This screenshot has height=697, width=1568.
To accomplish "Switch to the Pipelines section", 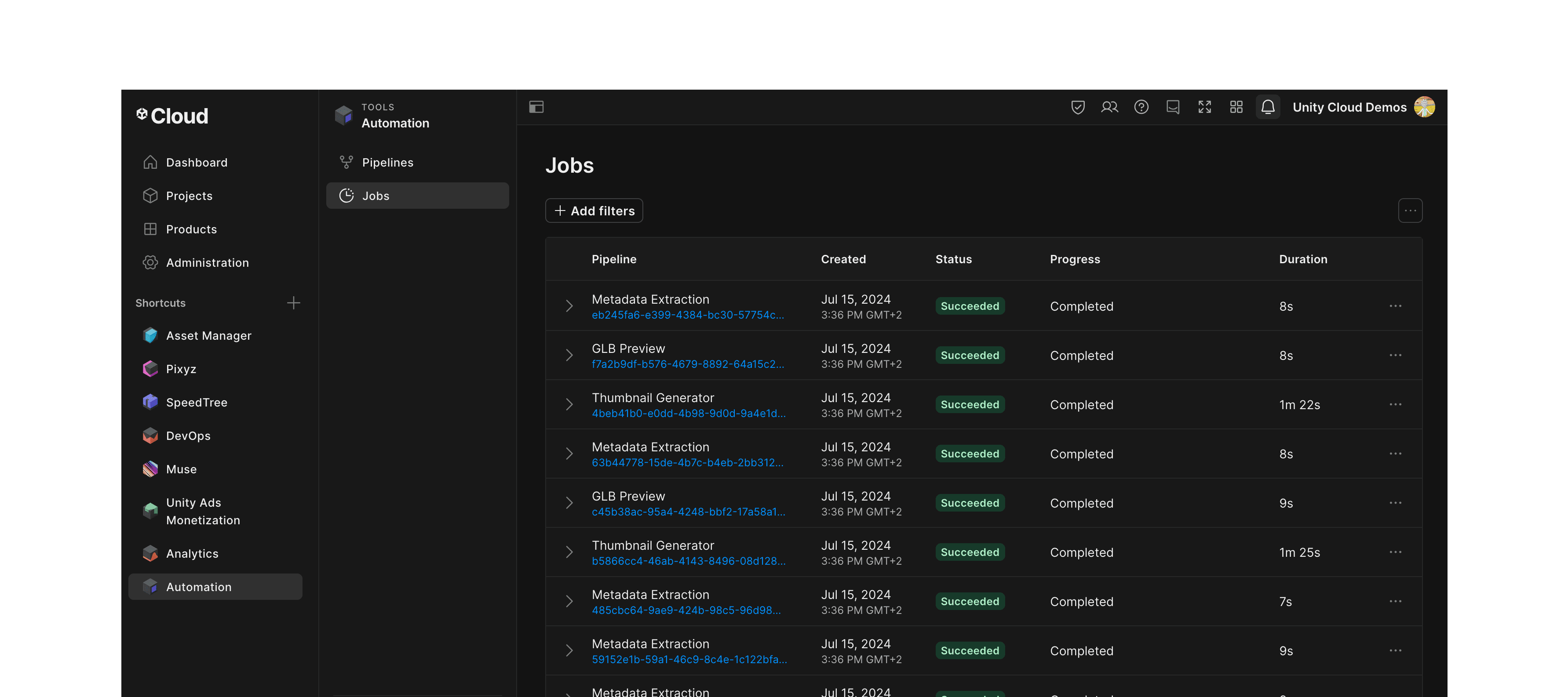I will pos(388,162).
